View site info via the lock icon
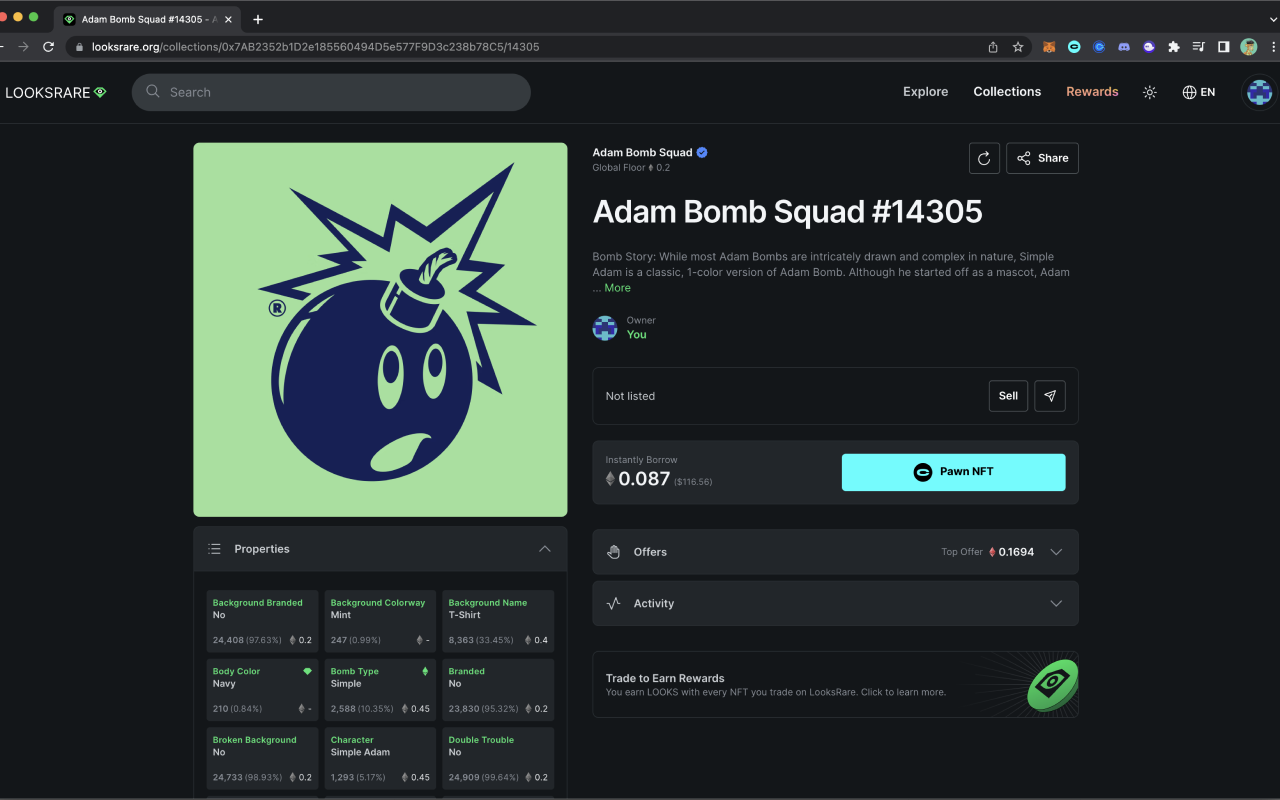 point(79,47)
